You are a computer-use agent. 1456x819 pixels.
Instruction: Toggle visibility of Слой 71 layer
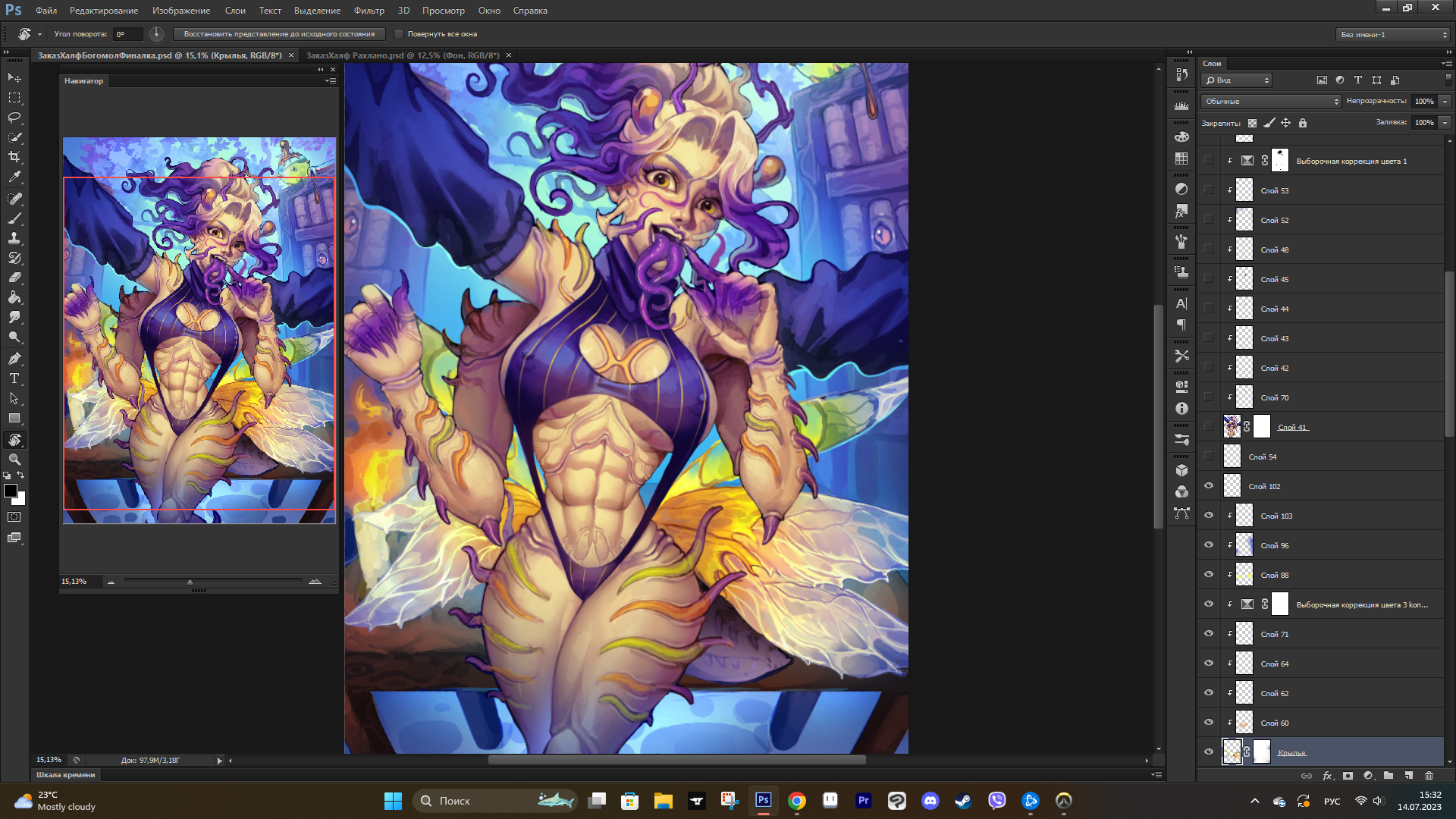[1209, 634]
